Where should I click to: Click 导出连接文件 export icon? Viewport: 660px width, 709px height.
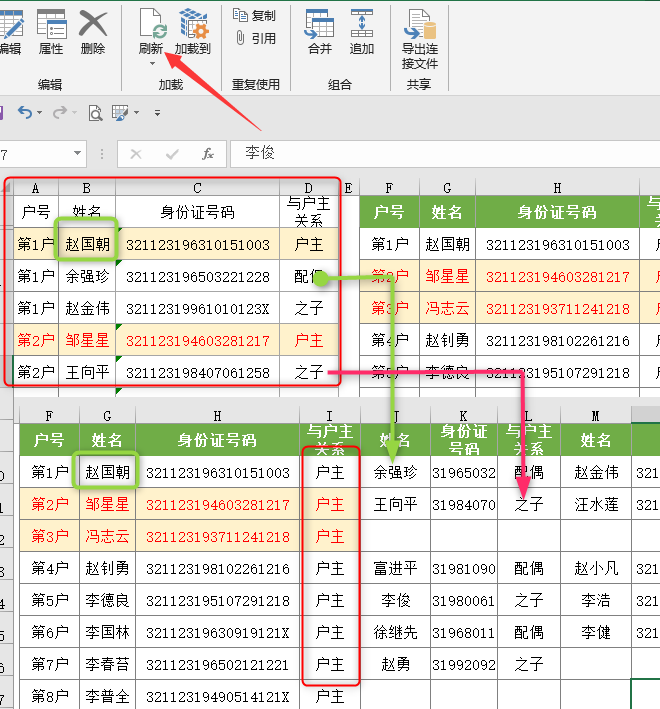coord(420,39)
